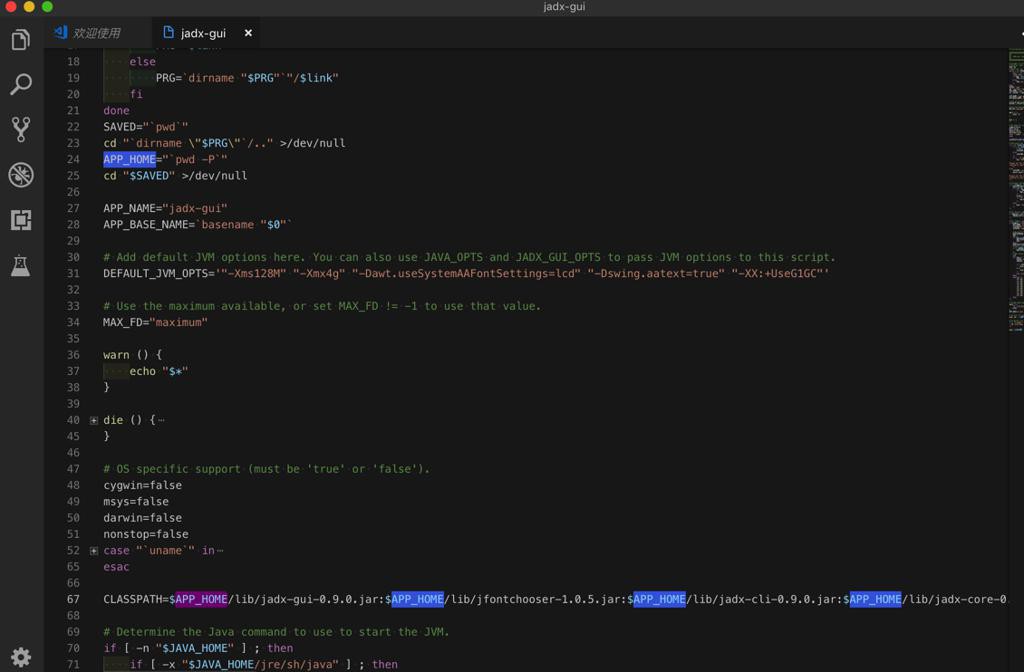Screen dimensions: 1024x672
Task: Click the "-Dswing.aatext=true" option
Action: click(656, 274)
